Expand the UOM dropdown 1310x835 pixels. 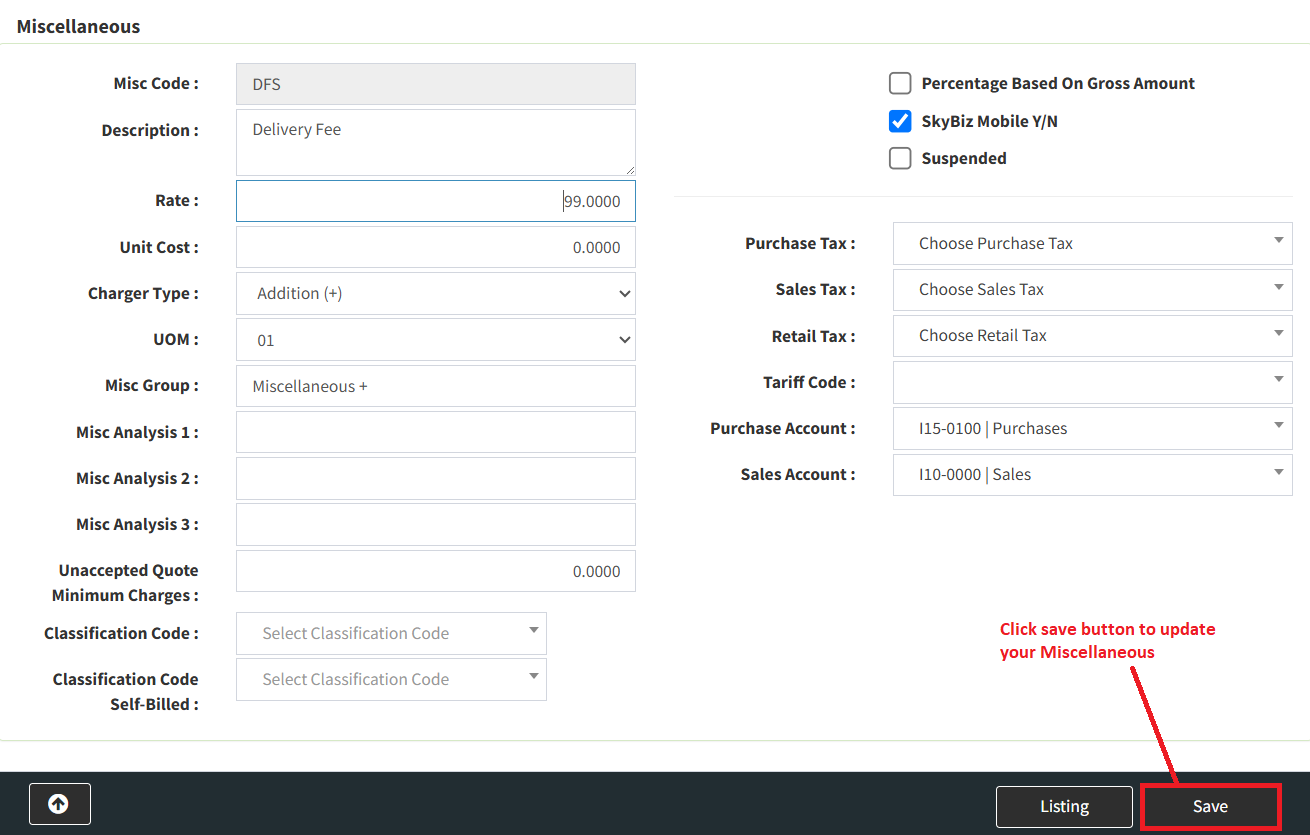pyautogui.click(x=435, y=340)
